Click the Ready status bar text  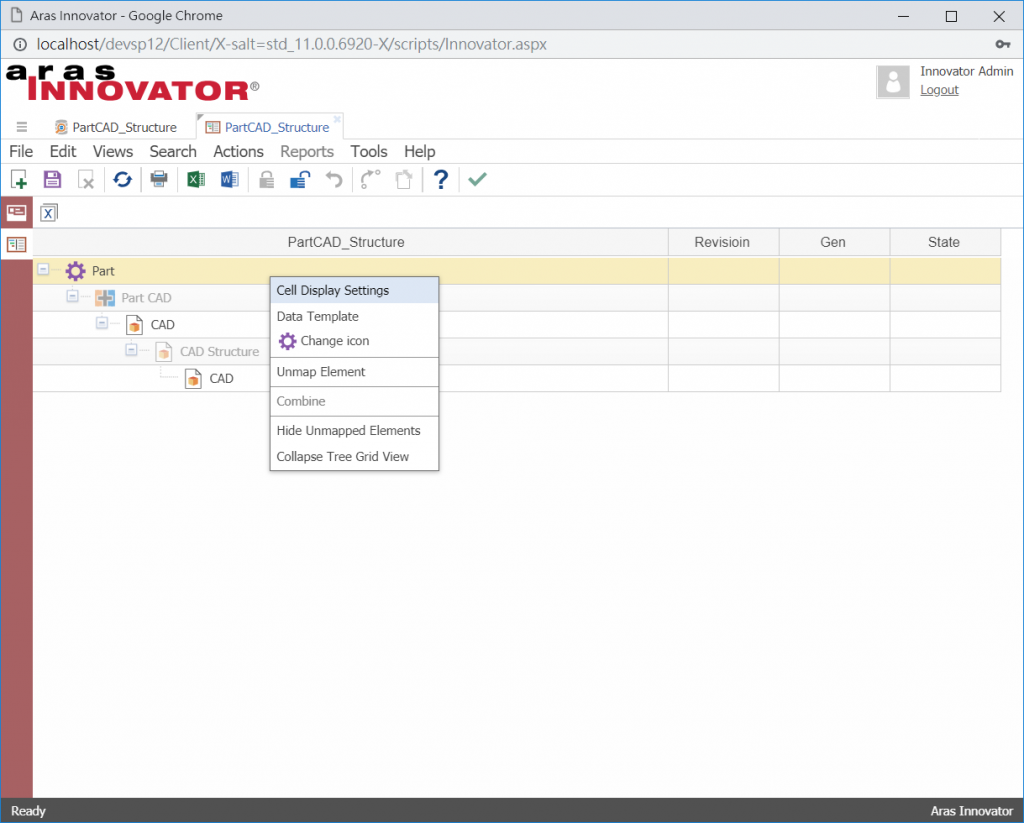(28, 811)
